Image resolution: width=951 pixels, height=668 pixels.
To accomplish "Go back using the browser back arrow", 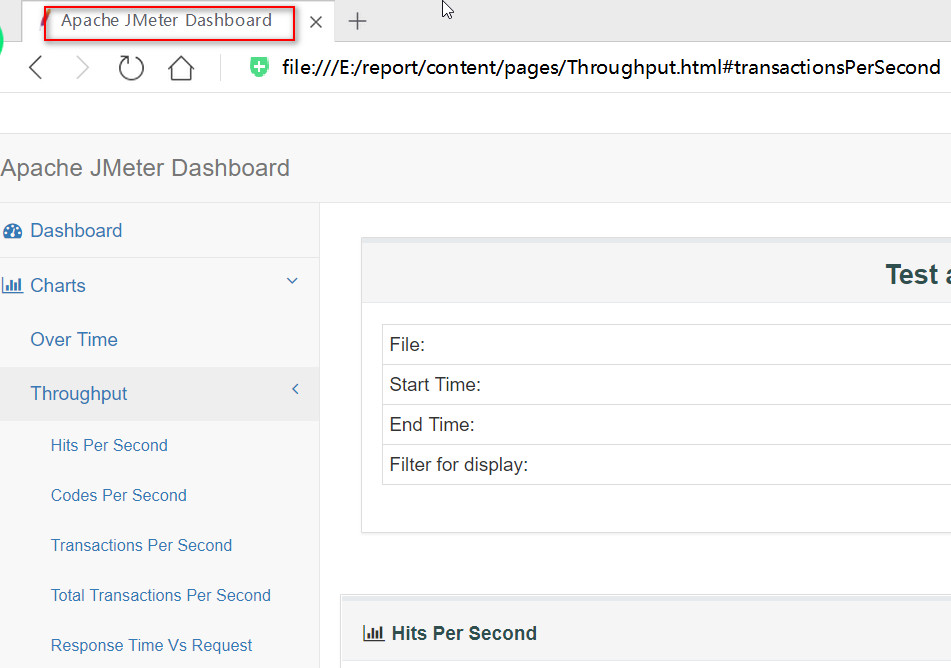I will coord(36,67).
